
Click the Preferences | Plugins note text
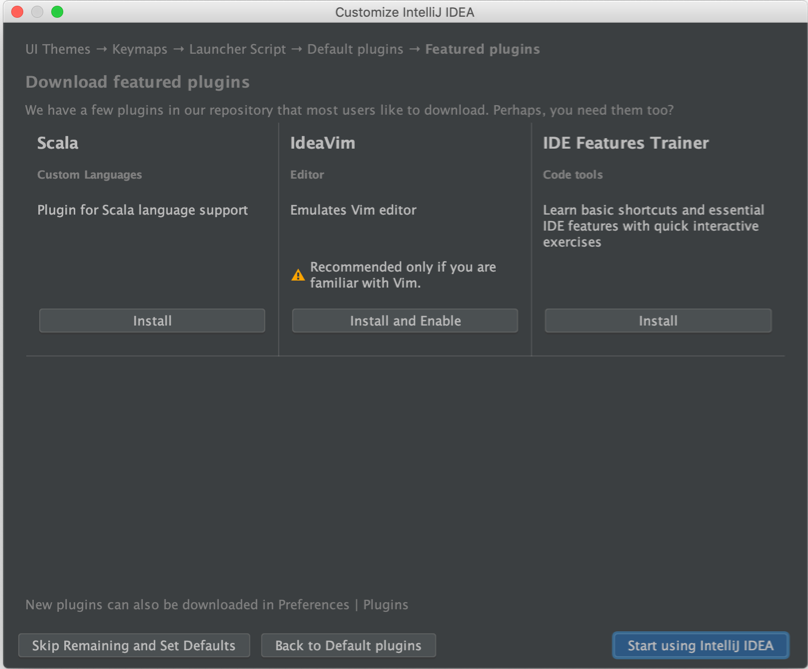(216, 605)
